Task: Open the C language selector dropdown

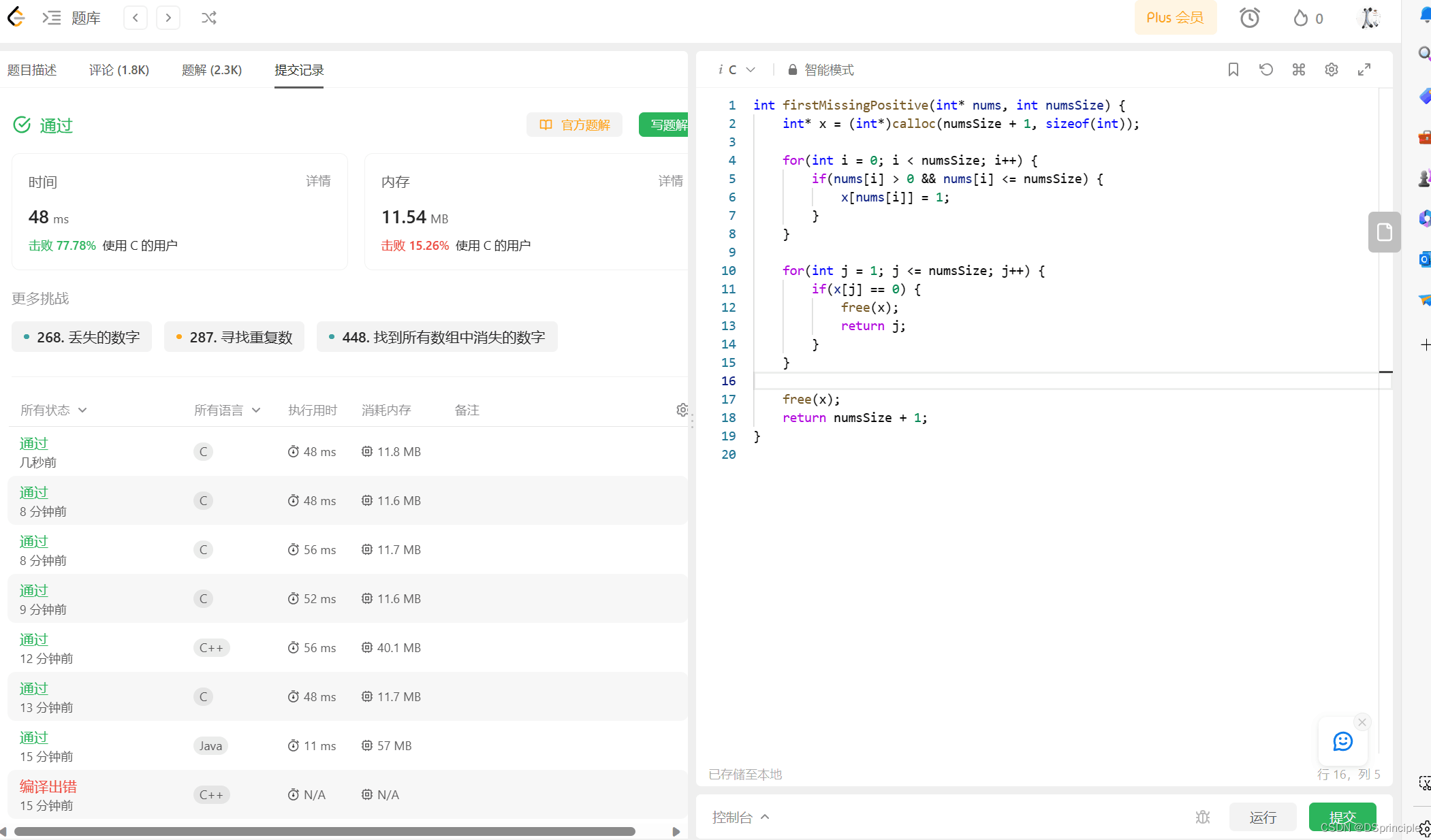Action: tap(738, 69)
